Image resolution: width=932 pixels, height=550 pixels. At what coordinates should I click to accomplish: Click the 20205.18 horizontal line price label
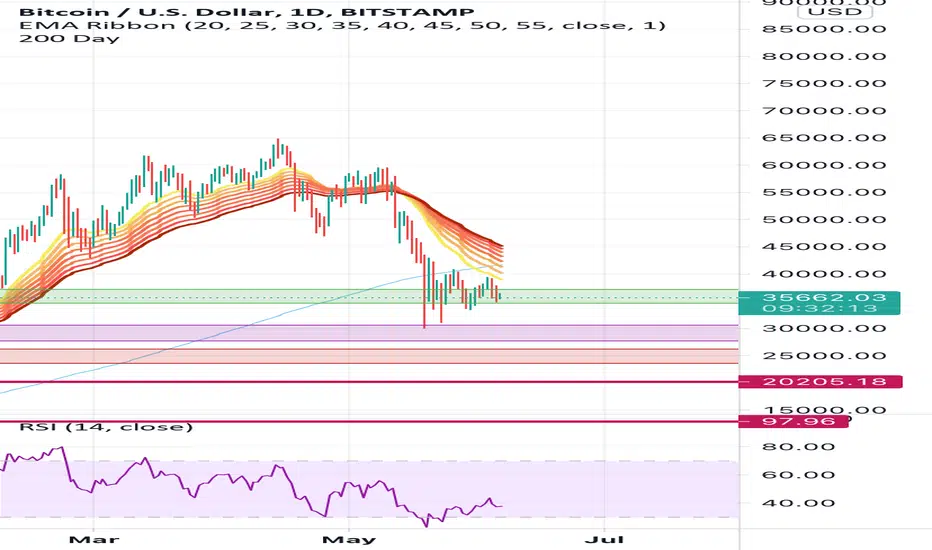(820, 381)
